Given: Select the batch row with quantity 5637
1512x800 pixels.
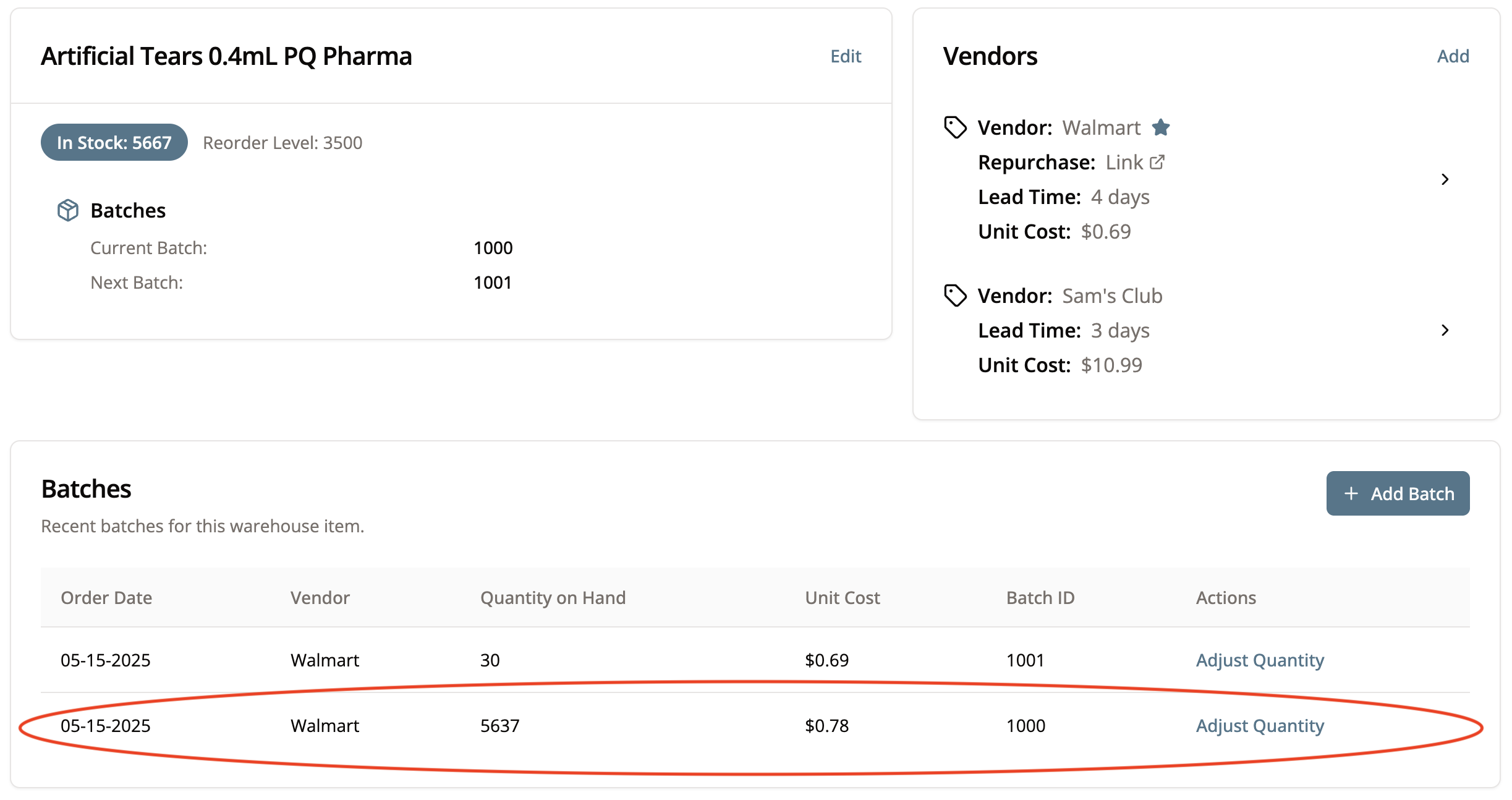Looking at the screenshot, I should click(x=499, y=726).
